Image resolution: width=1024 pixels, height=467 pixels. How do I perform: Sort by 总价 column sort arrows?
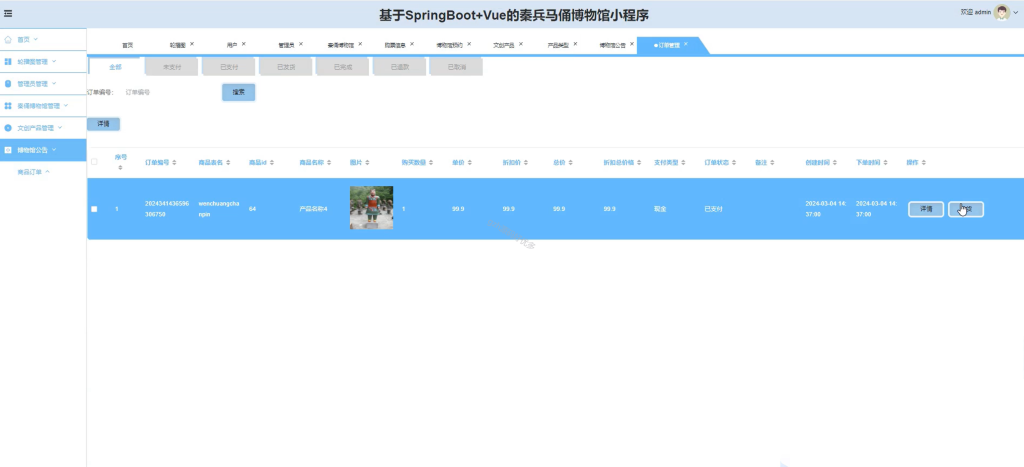(x=571, y=162)
